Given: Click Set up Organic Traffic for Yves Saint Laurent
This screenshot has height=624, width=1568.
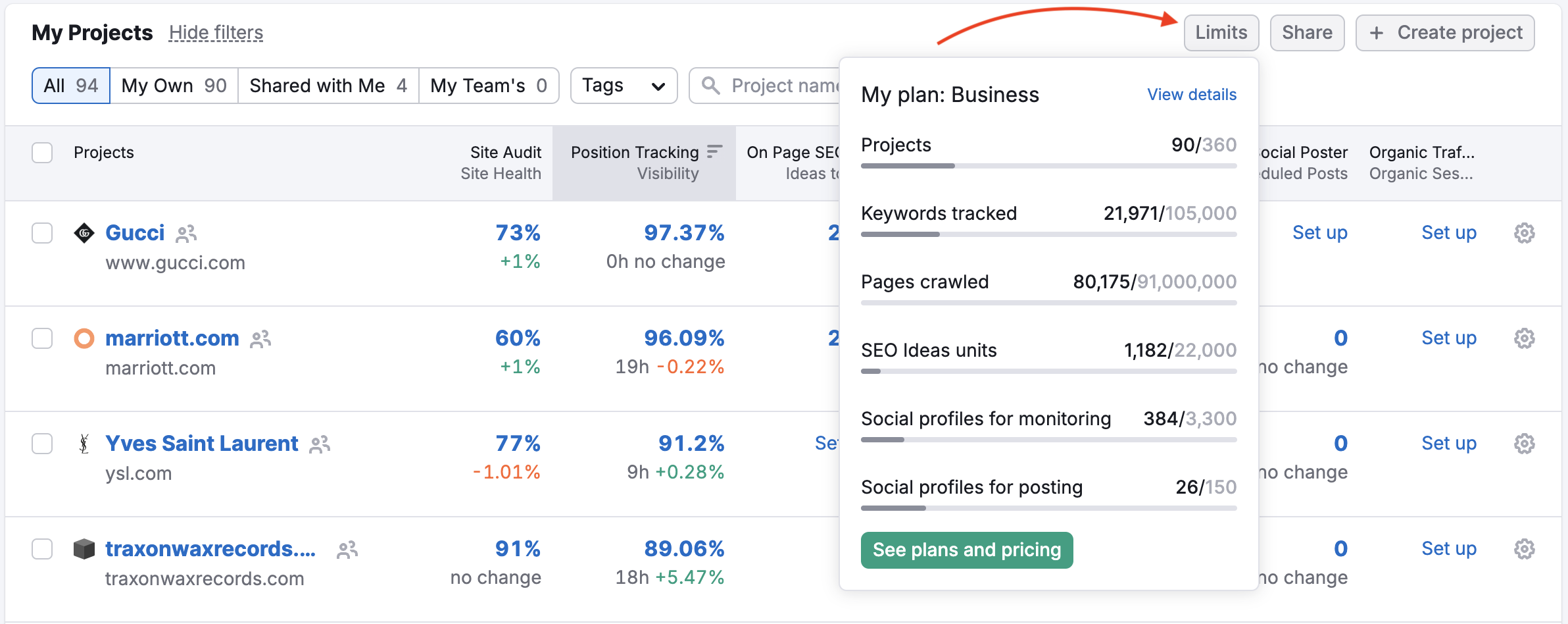Looking at the screenshot, I should click(x=1449, y=444).
